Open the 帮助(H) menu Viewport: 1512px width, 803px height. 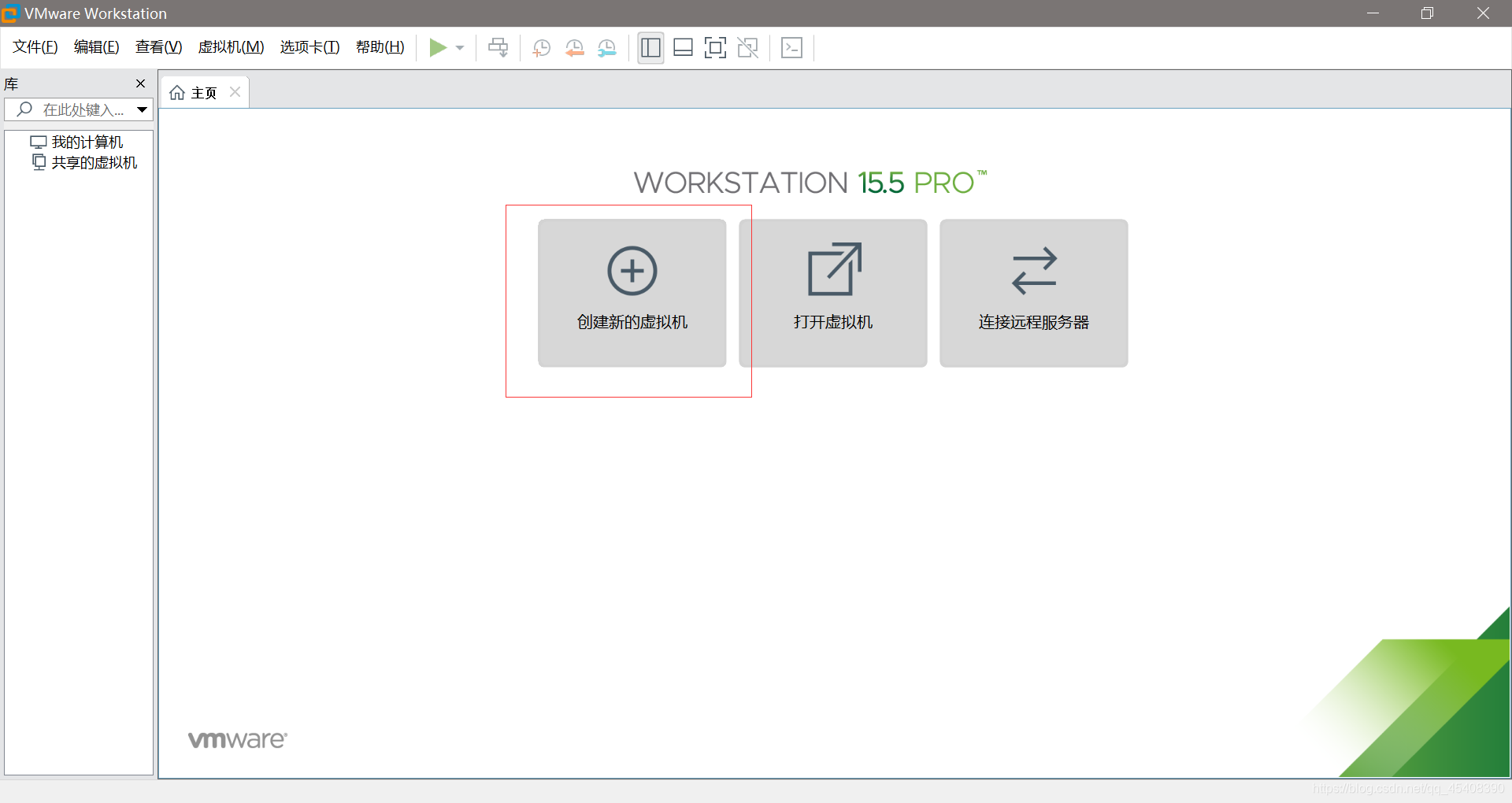pyautogui.click(x=380, y=47)
